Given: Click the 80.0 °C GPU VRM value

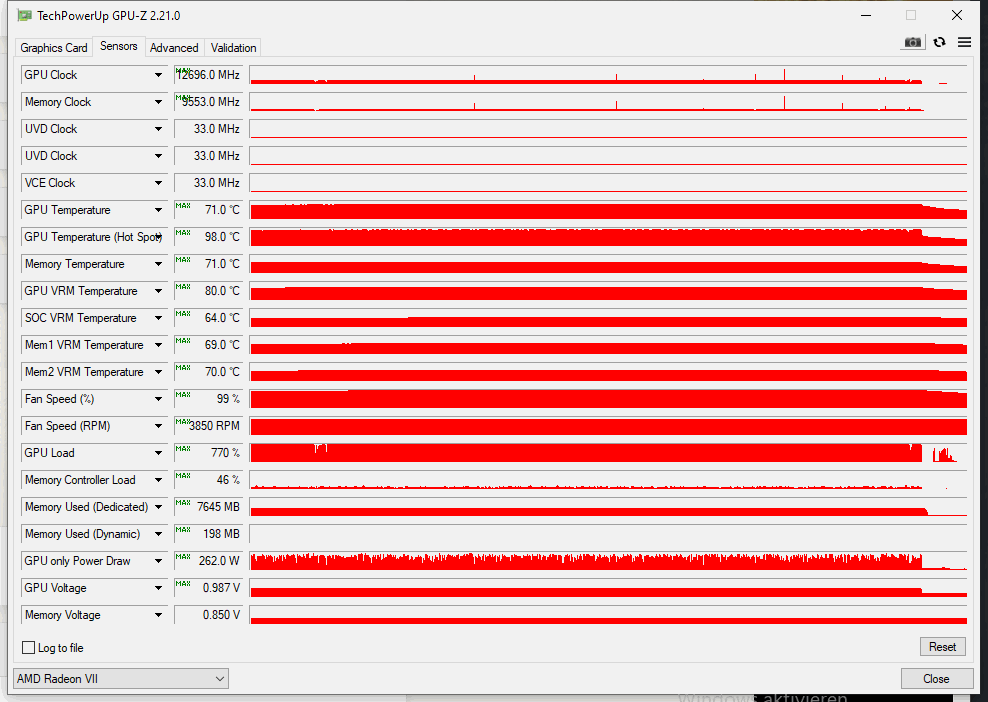Looking at the screenshot, I should click(209, 291).
